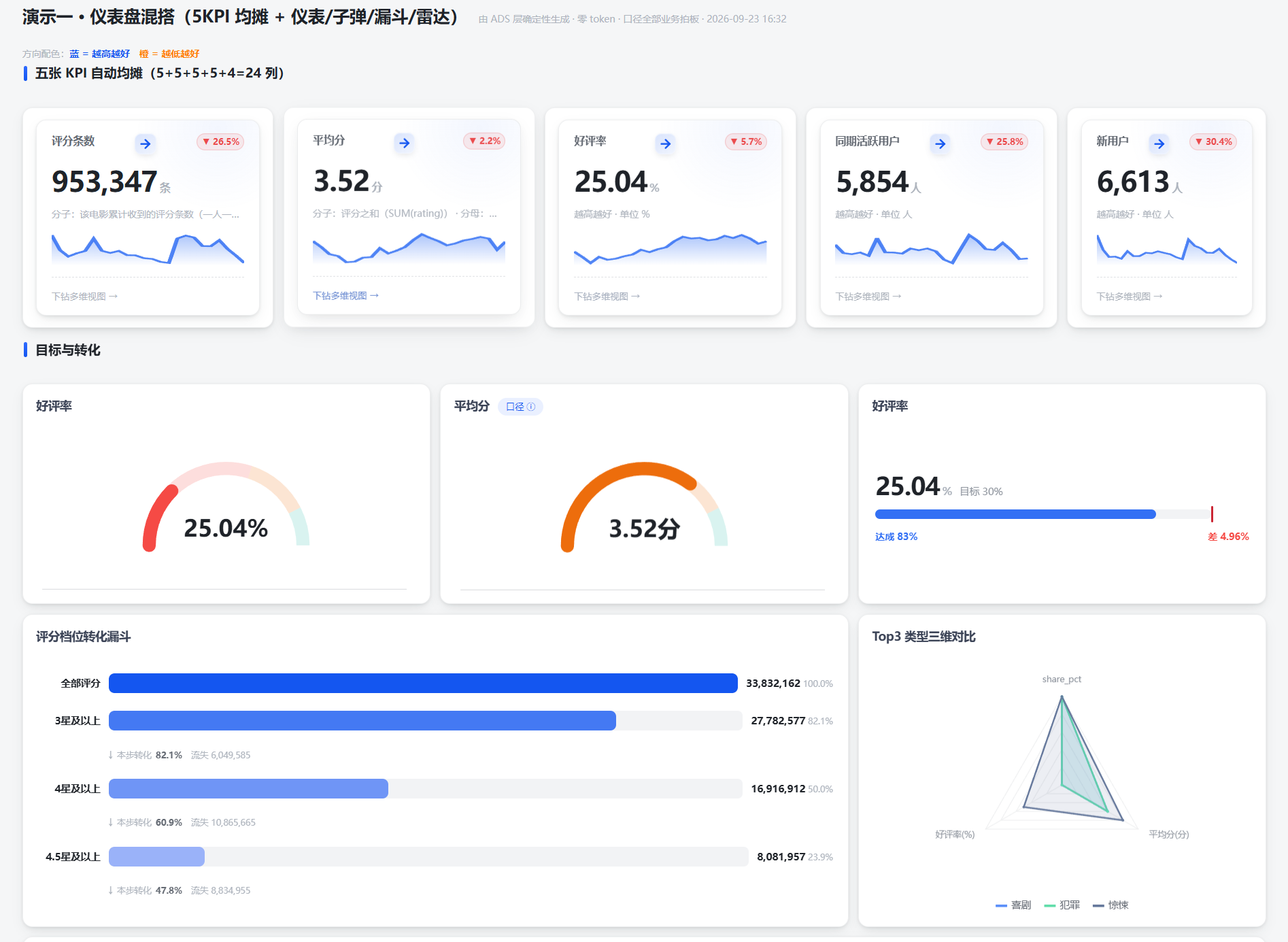The width and height of the screenshot is (1288, 942).
Task: Click the 橙 = 越低越好 color legend
Action: [169, 54]
